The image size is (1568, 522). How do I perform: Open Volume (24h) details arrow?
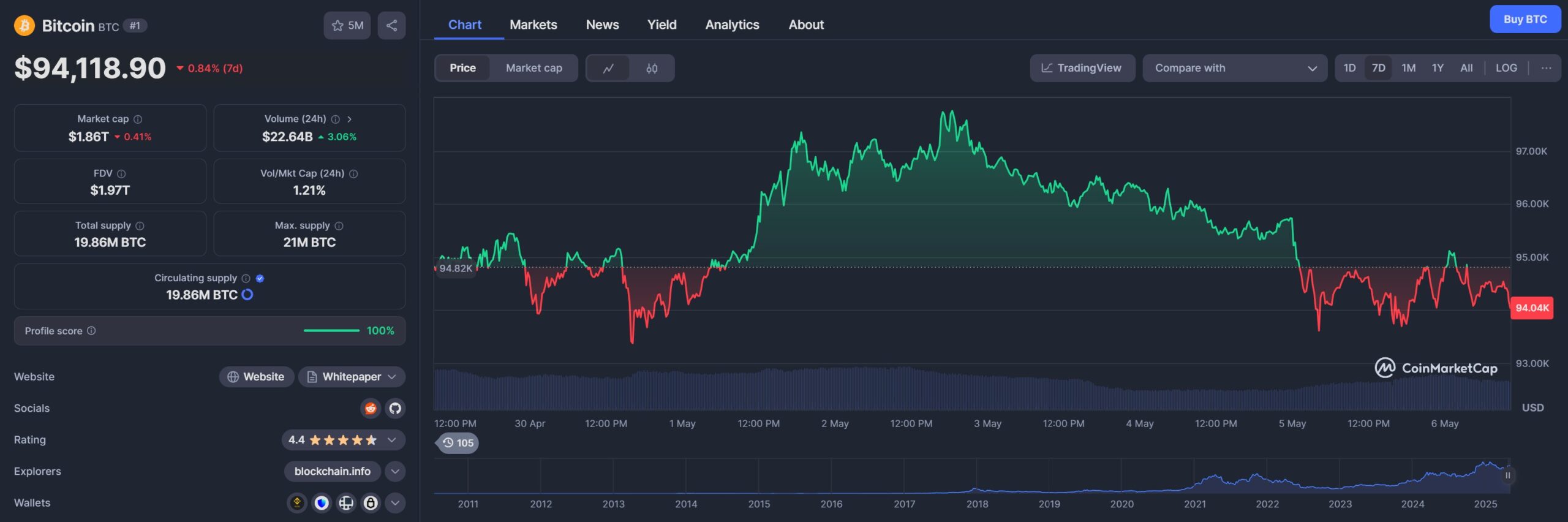click(349, 119)
